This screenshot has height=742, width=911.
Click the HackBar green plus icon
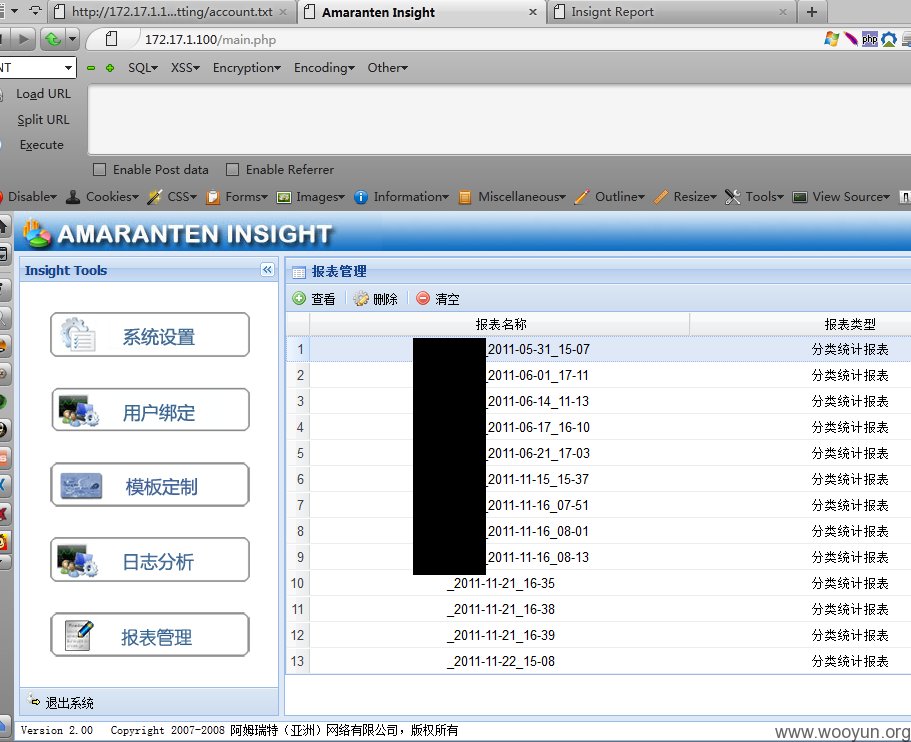click(x=110, y=68)
